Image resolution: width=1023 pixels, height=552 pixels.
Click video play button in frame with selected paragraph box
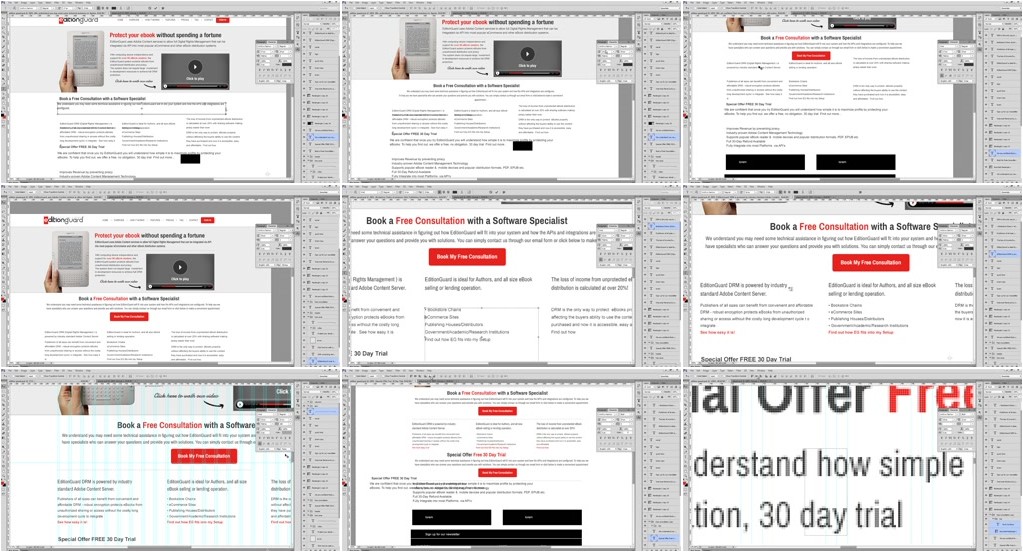(194, 67)
